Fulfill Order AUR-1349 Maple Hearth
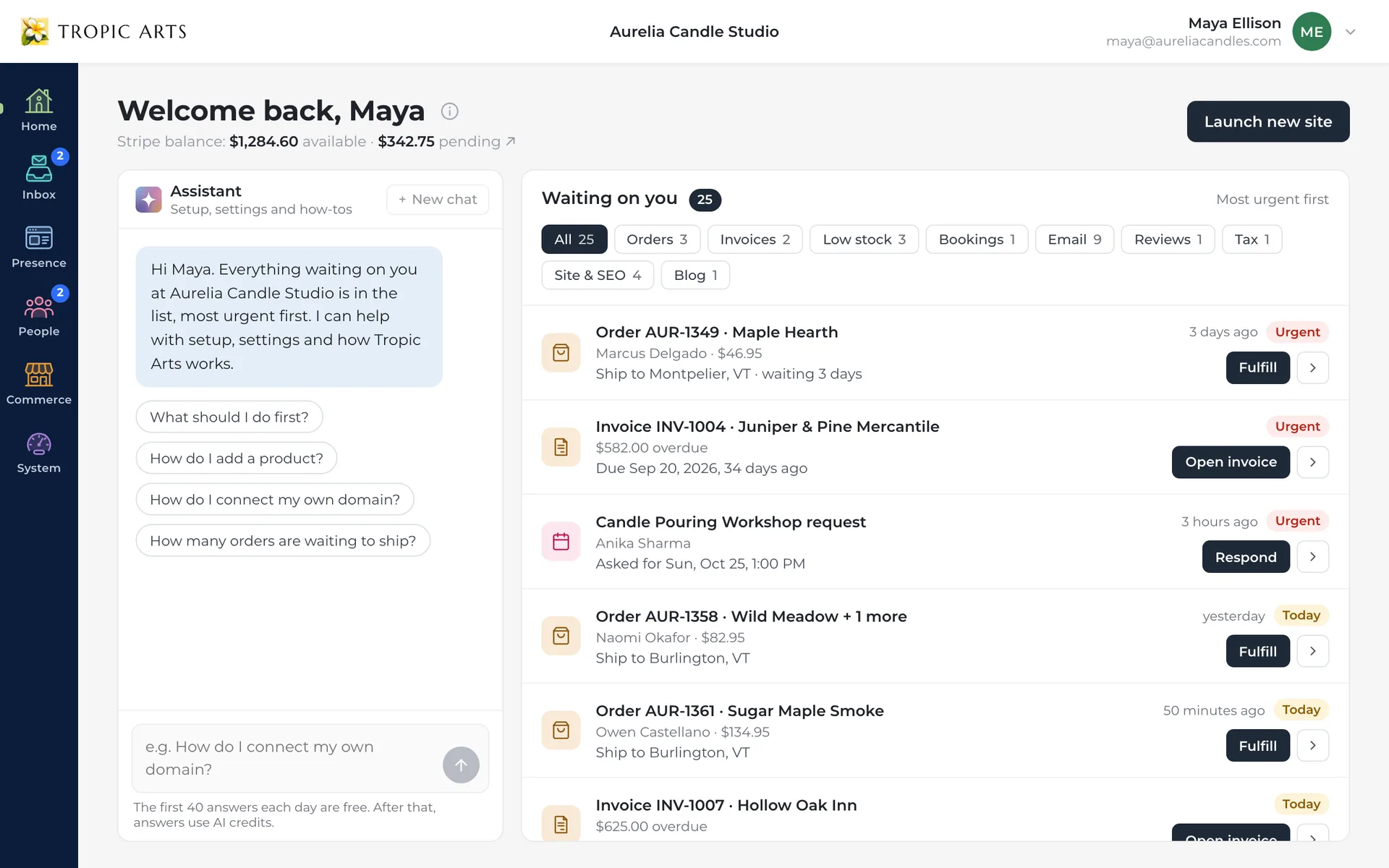Image resolution: width=1389 pixels, height=868 pixels. (x=1257, y=368)
